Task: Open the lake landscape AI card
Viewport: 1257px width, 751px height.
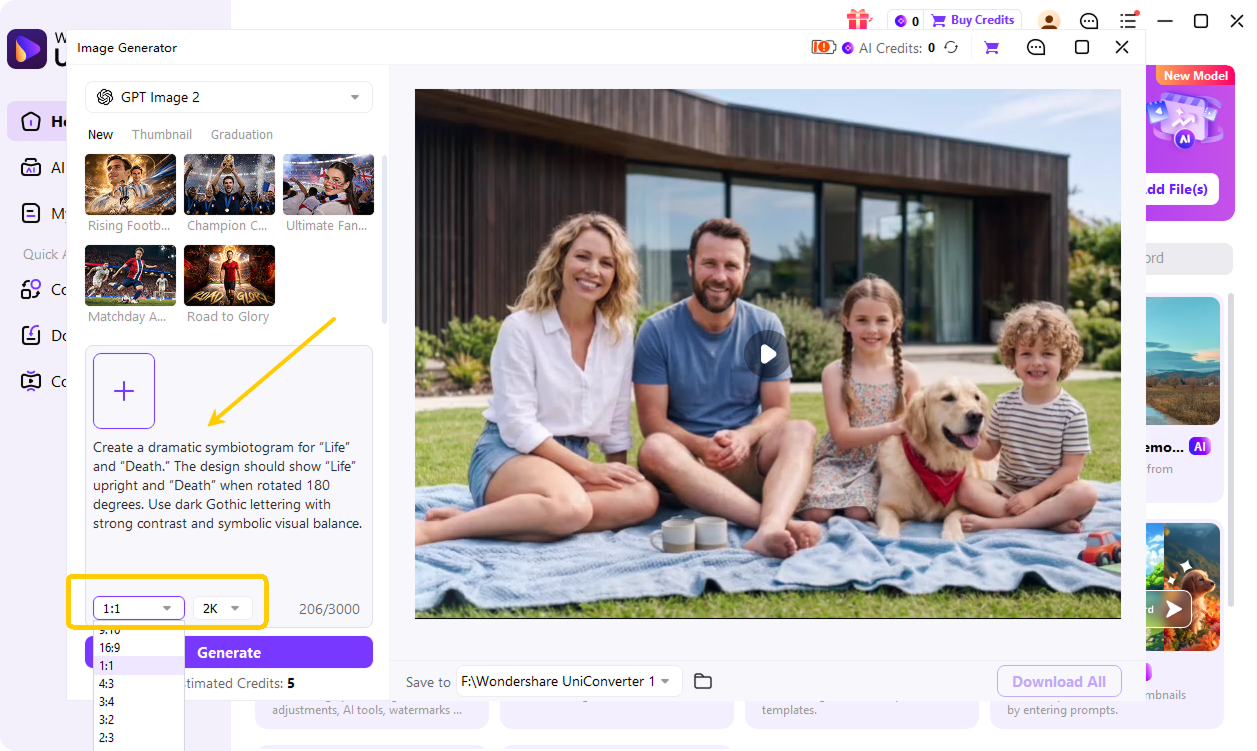Action: point(1183,361)
